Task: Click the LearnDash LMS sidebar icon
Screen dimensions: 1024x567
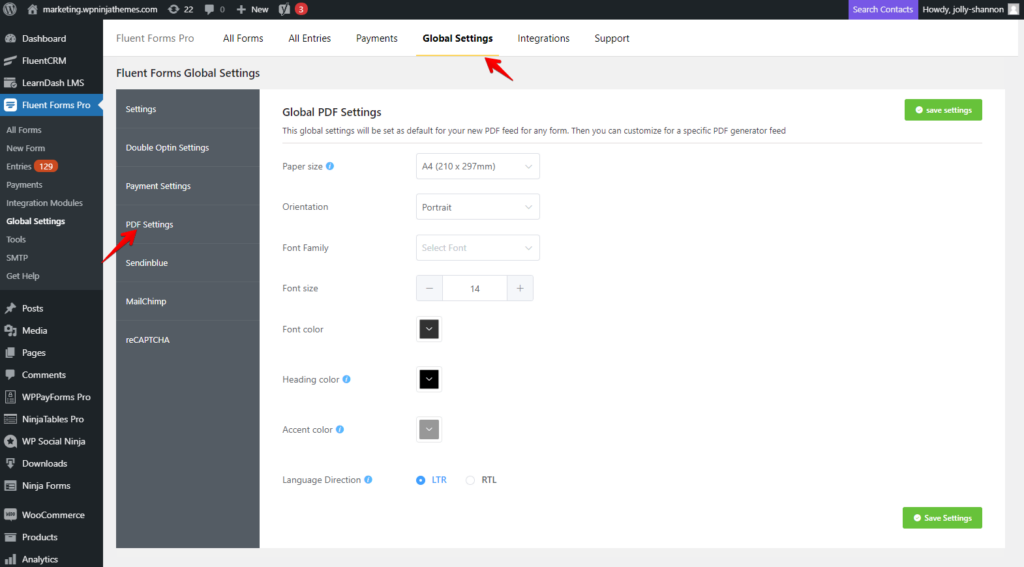Action: click(x=10, y=83)
